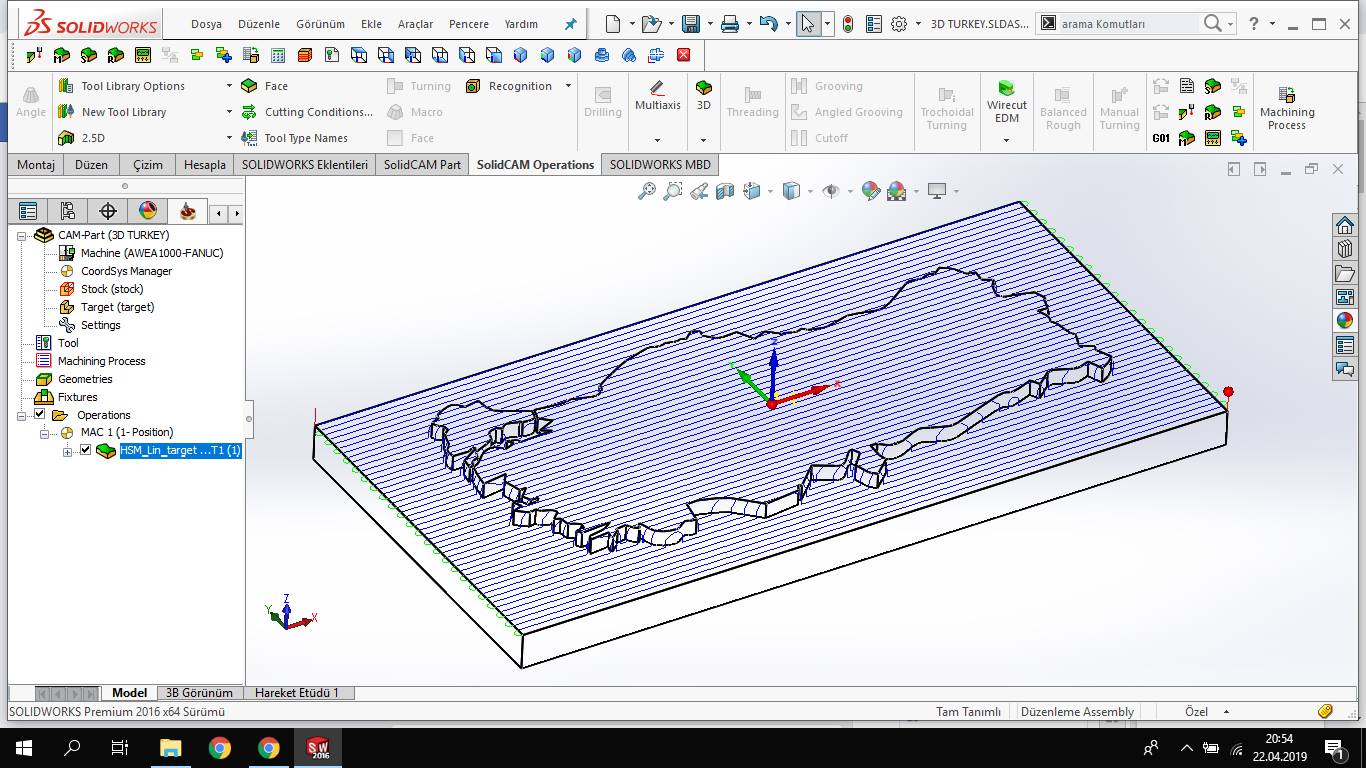Toggle the menu bar pin icon
Screen dimensions: 1366x768
pyautogui.click(x=571, y=24)
